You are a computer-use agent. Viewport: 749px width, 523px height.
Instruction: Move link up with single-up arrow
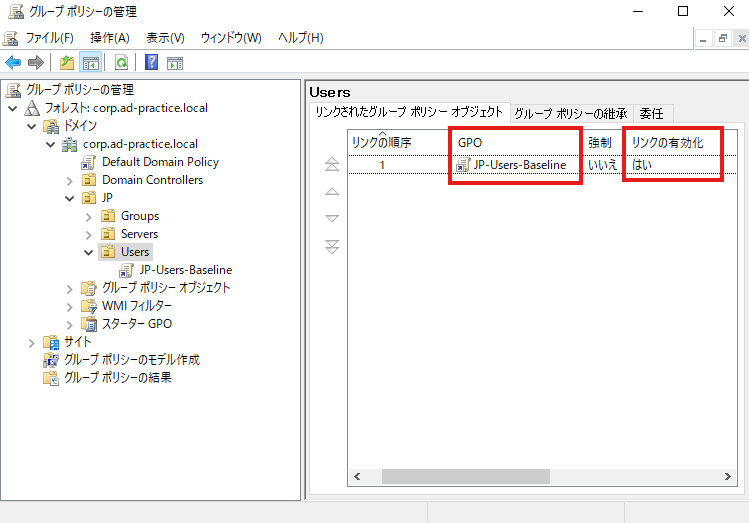(332, 192)
